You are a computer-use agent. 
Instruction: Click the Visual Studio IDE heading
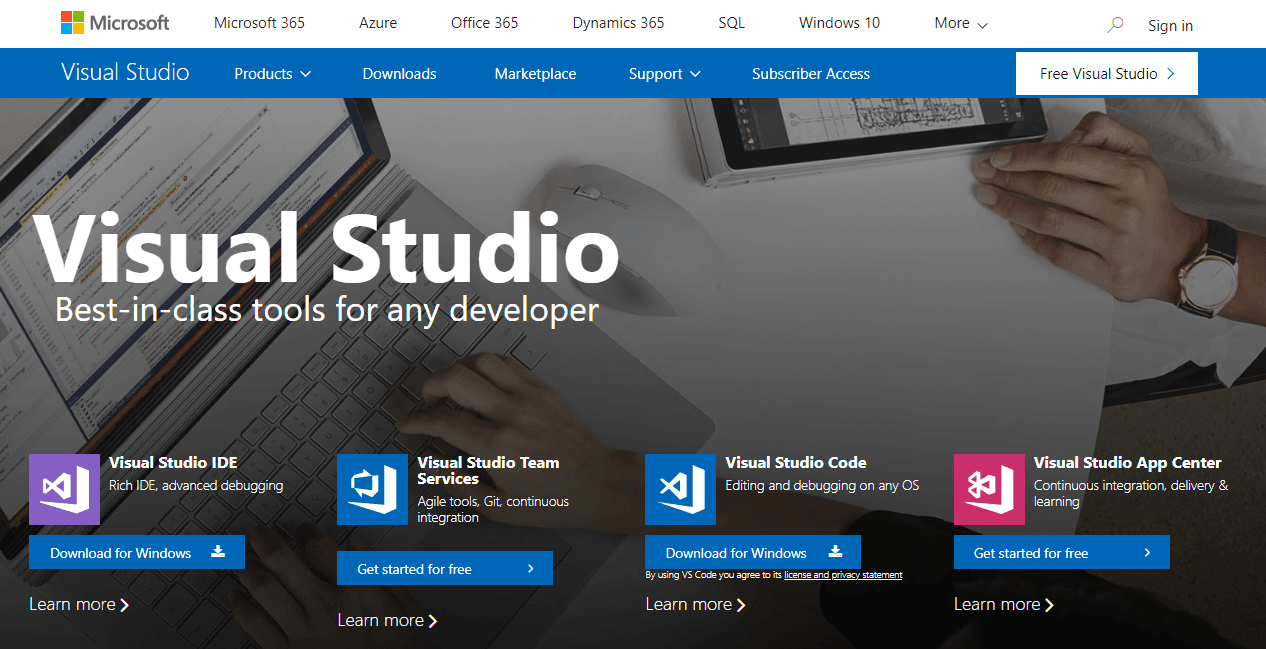click(x=173, y=462)
